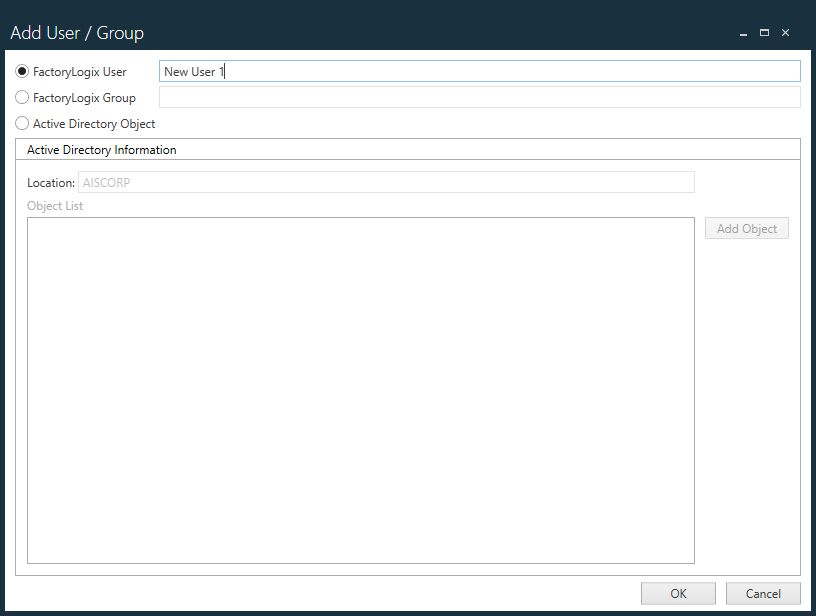Click inside the empty Object List box
Image resolution: width=816 pixels, height=616 pixels.
pyautogui.click(x=360, y=388)
